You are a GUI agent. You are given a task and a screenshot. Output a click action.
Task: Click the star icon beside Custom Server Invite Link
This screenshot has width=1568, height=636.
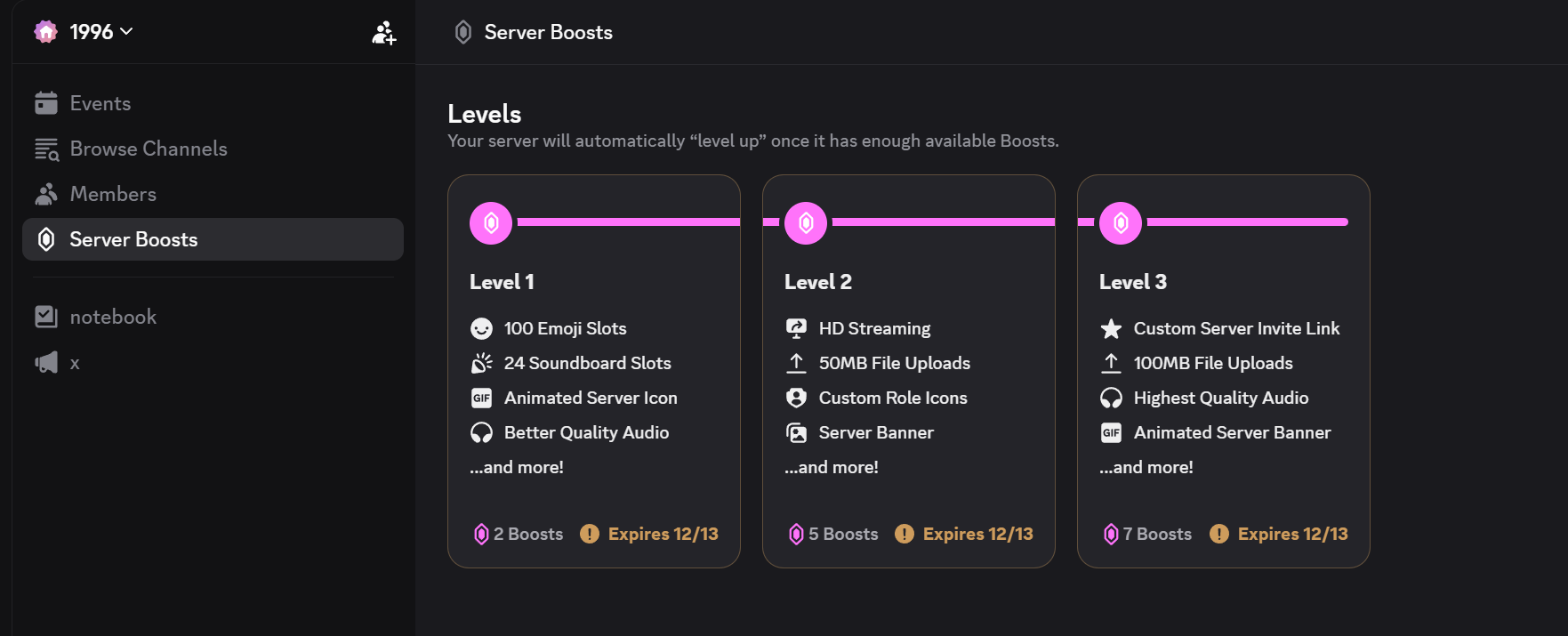pyautogui.click(x=1111, y=329)
